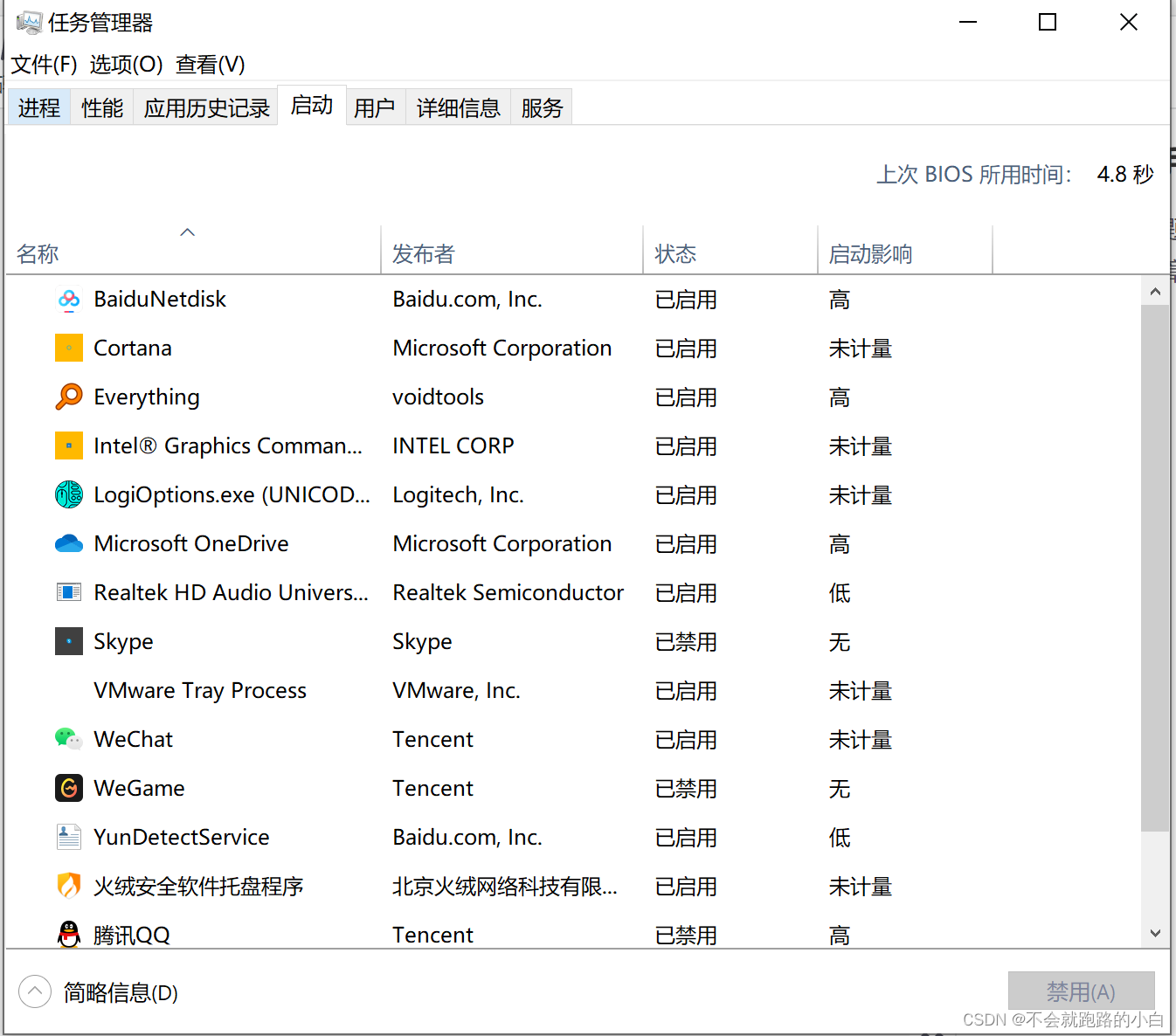Select the VMware Tray Process entry
Image resolution: width=1176 pixels, height=1036 pixels.
point(200,691)
